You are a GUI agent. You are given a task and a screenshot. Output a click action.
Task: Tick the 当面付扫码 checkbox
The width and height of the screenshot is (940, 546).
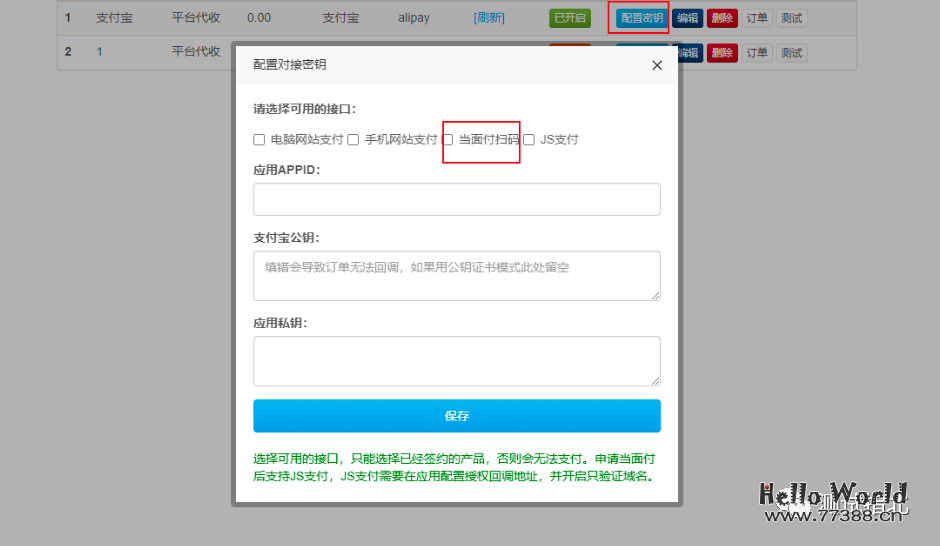tap(448, 140)
